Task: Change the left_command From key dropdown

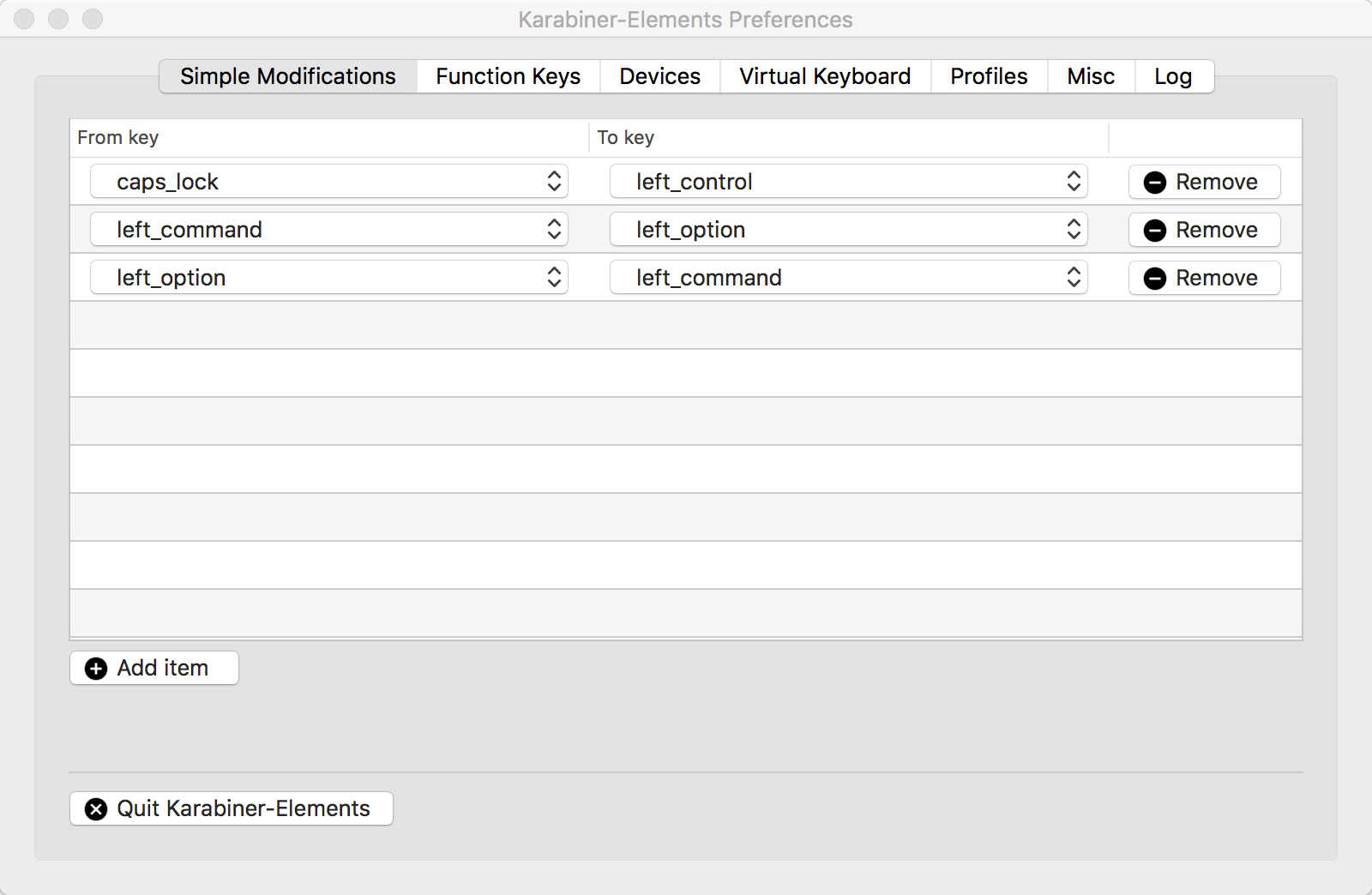Action: coord(329,230)
